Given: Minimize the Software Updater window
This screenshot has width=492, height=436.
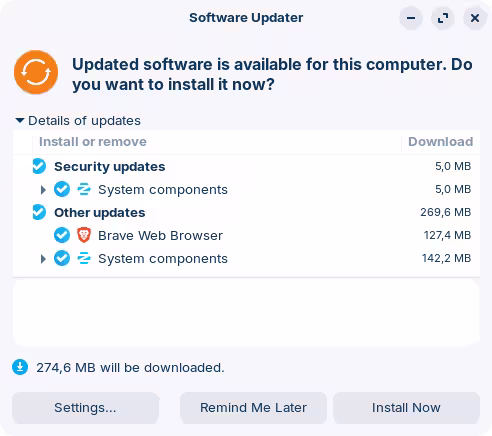Looking at the screenshot, I should [x=411, y=18].
